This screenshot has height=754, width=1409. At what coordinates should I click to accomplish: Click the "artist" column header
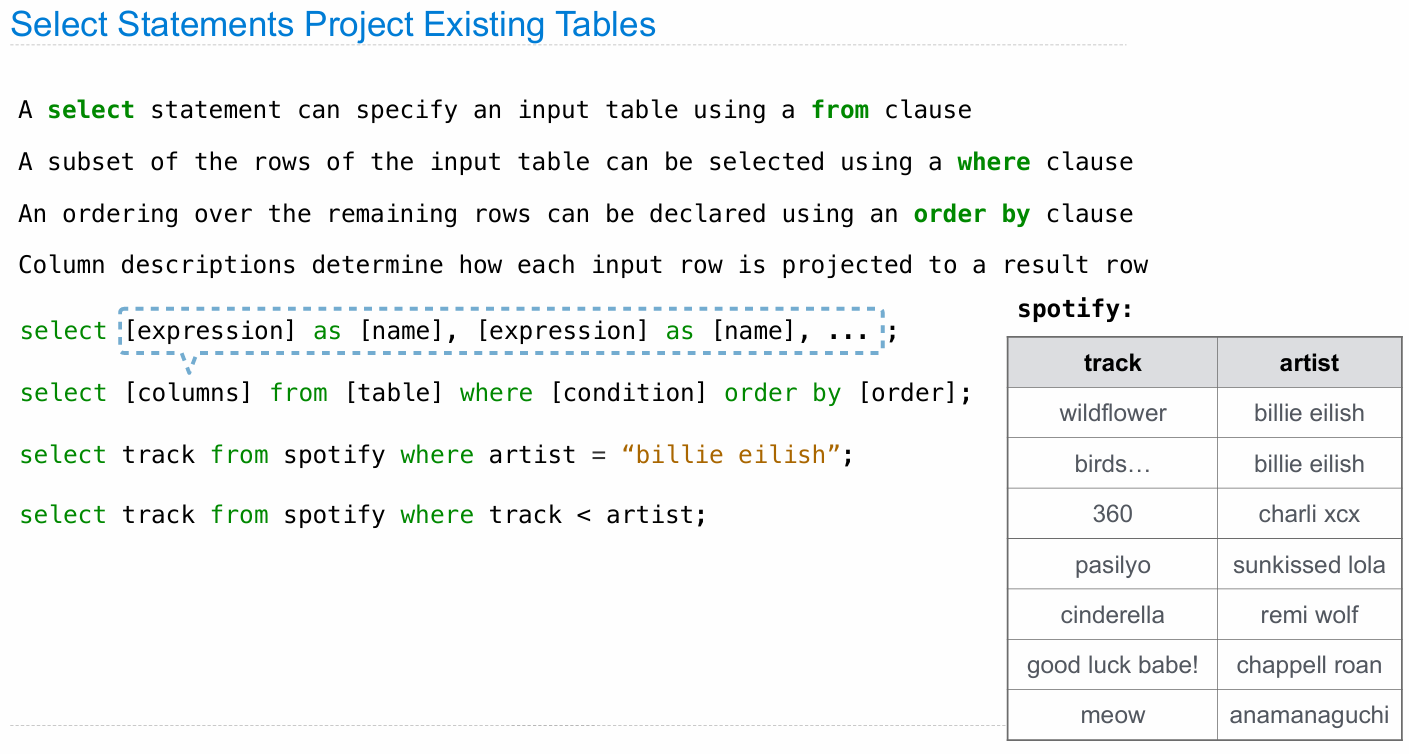[x=1309, y=363]
